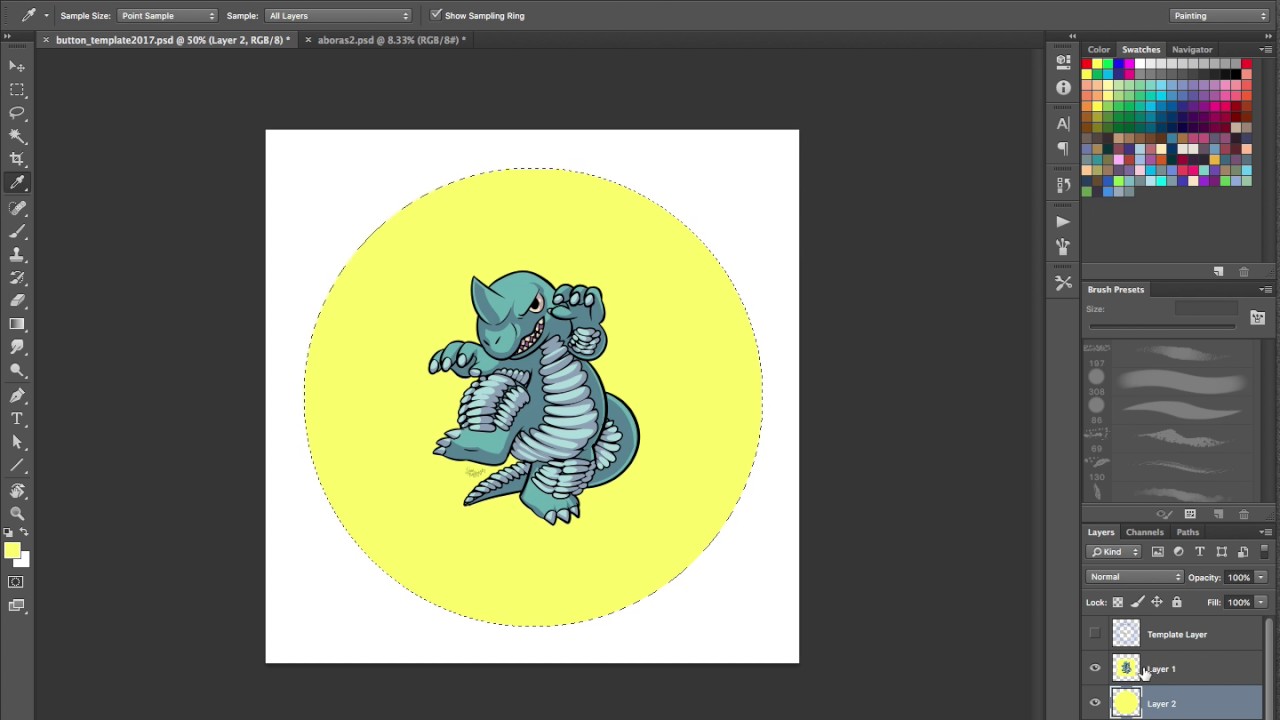Swap foreground and background colors

click(x=25, y=532)
